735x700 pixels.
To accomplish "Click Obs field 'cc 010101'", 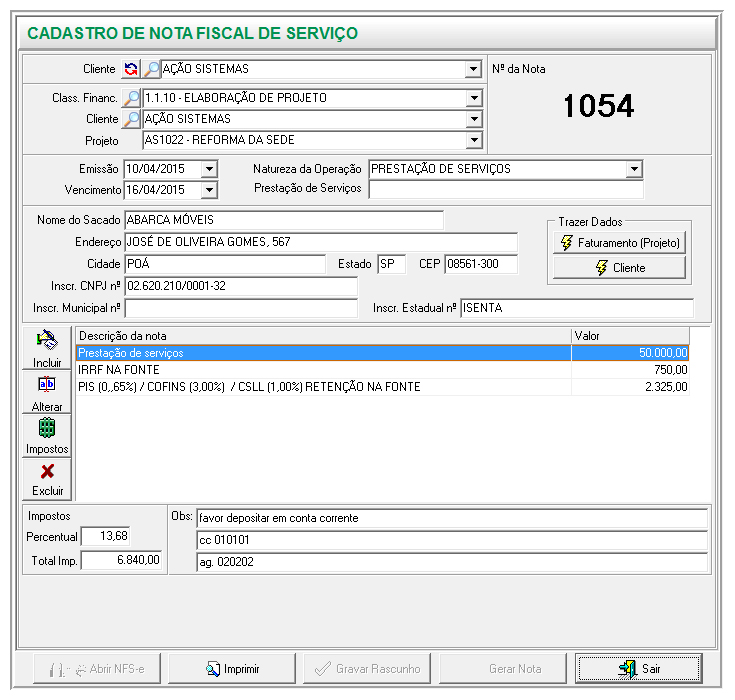I will (x=452, y=540).
